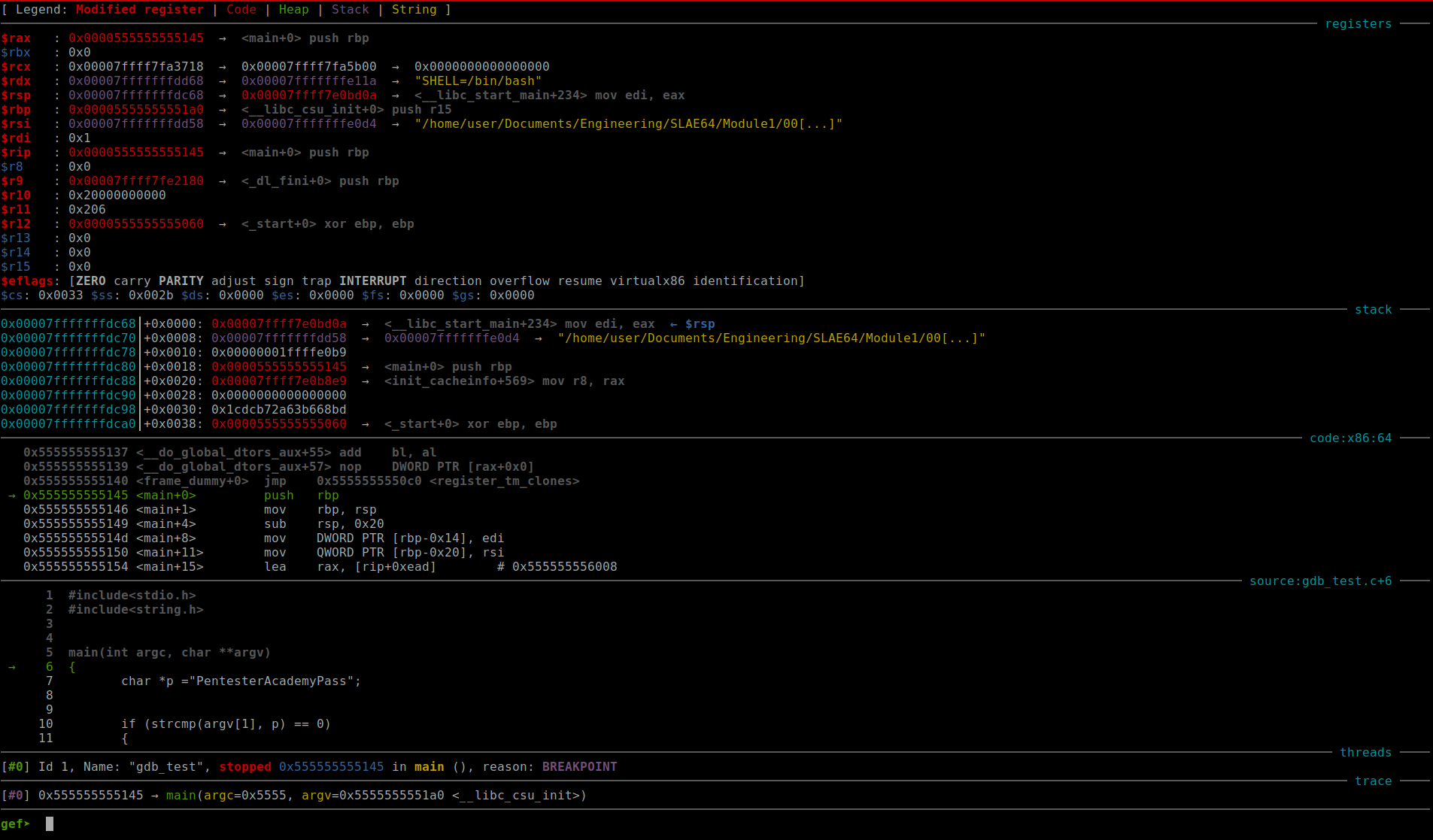Select the "String" legend entry
Image resolution: width=1433 pixels, height=840 pixels.
click(414, 10)
